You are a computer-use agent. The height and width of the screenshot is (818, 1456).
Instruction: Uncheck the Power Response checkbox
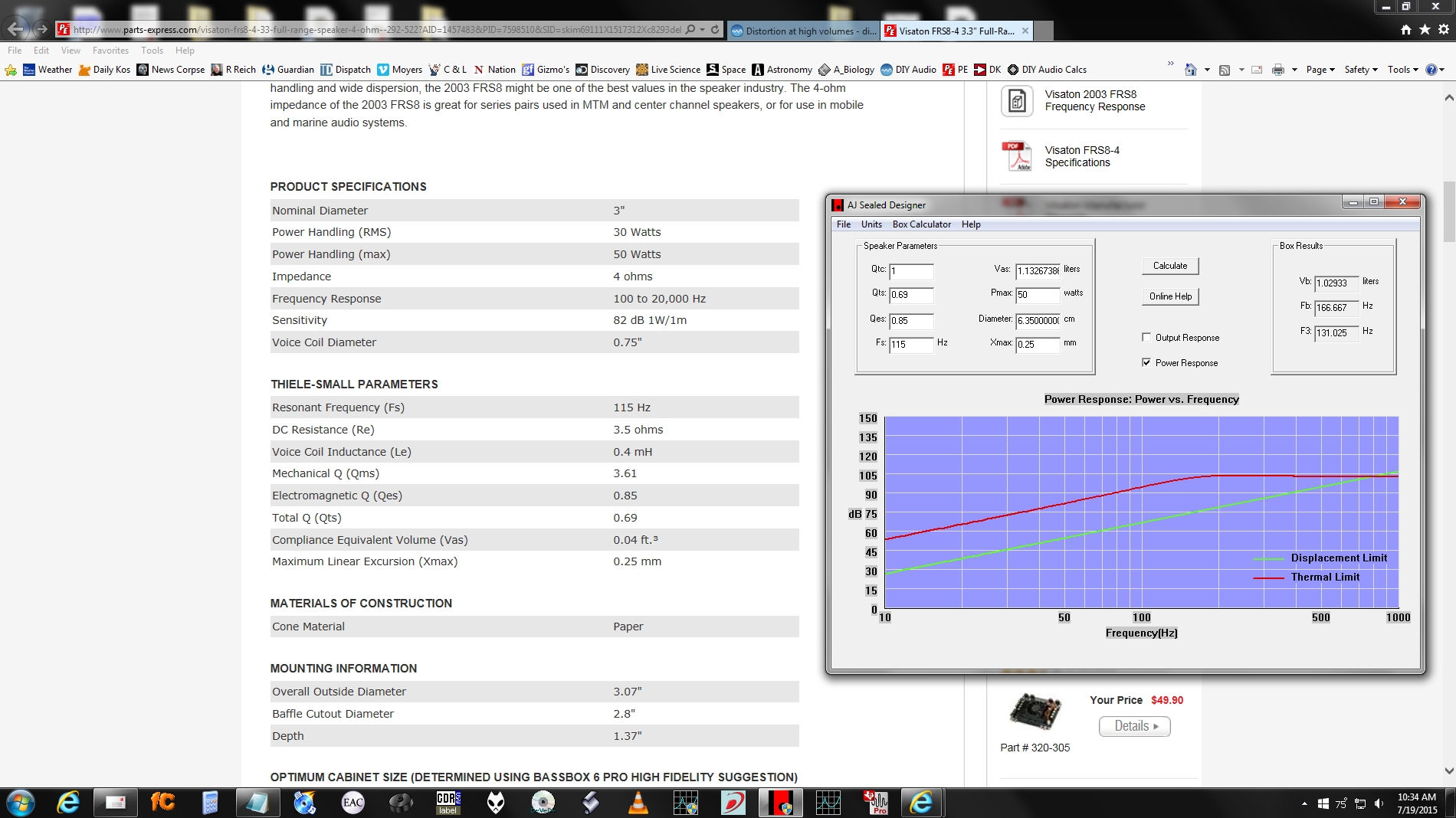pos(1146,362)
